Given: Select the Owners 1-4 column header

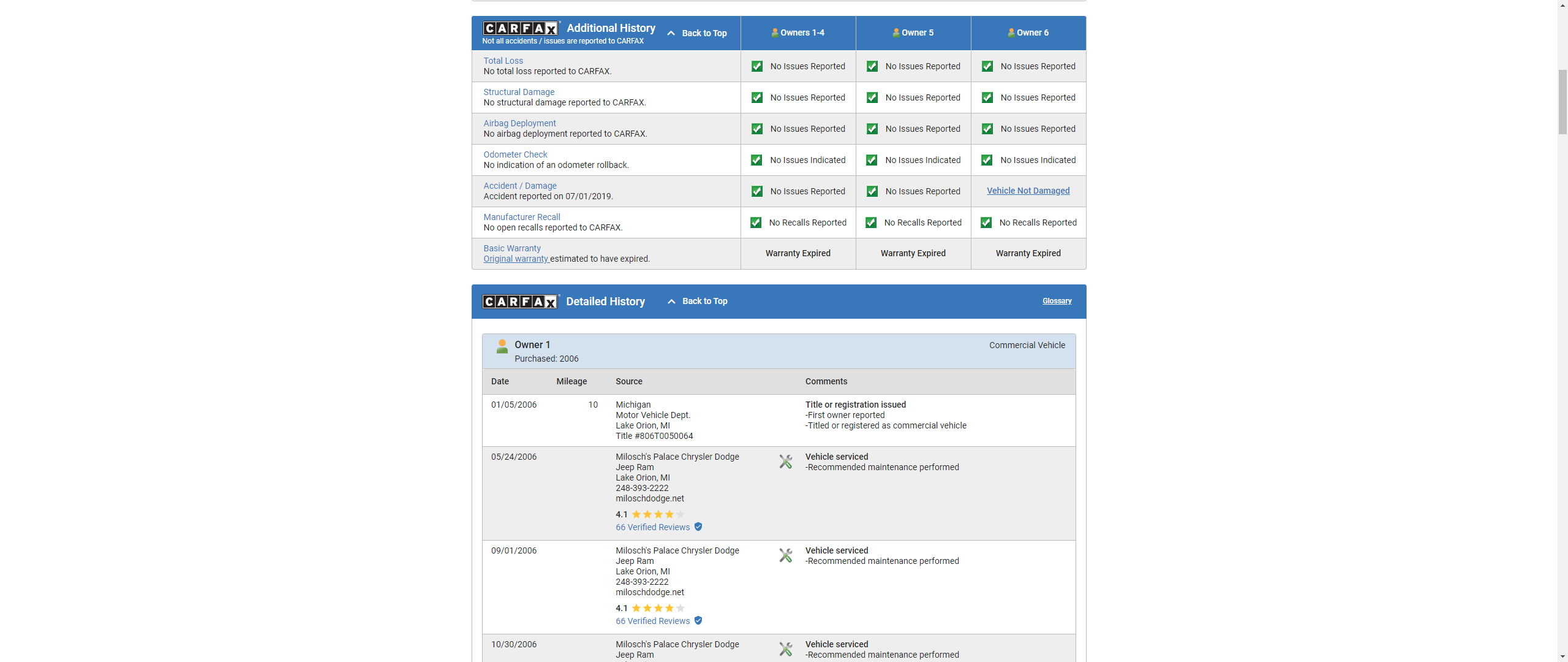Looking at the screenshot, I should click(x=798, y=33).
